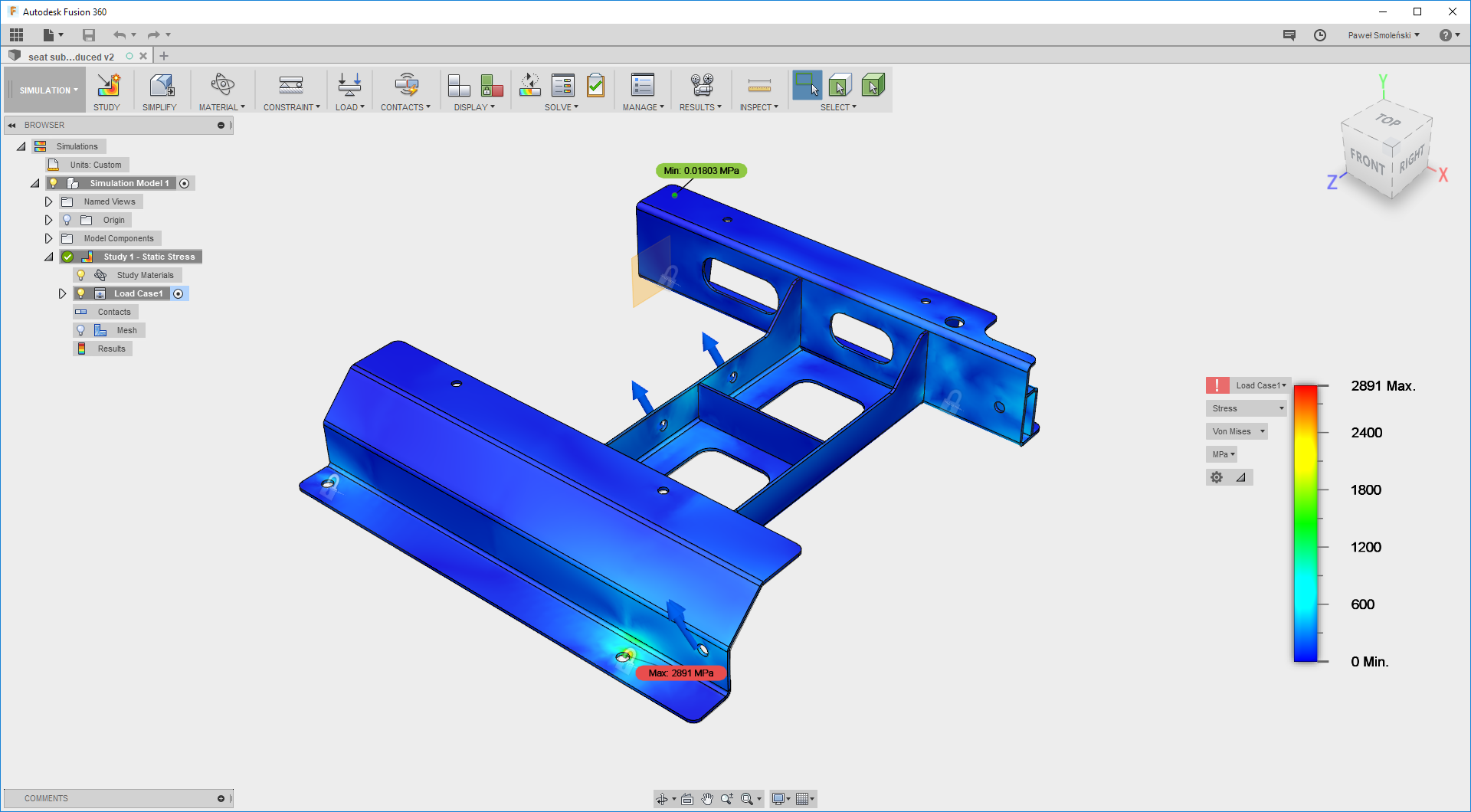This screenshot has width=1471, height=812.
Task: Open the SIMULATION workspace switcher button
Action: (45, 90)
